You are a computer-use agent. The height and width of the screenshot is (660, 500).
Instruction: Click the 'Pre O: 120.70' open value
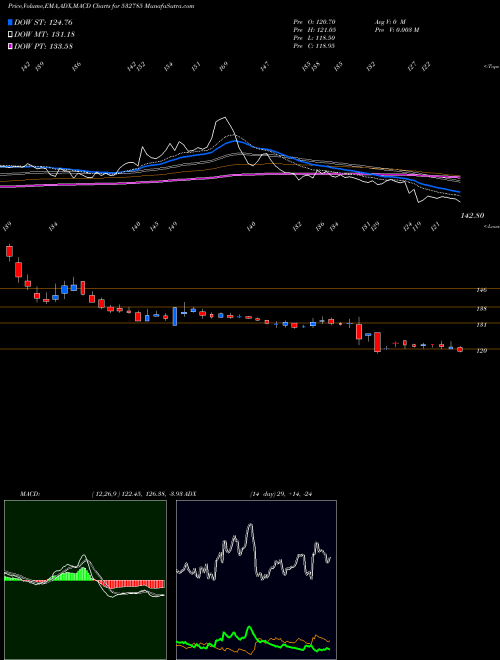[314, 22]
